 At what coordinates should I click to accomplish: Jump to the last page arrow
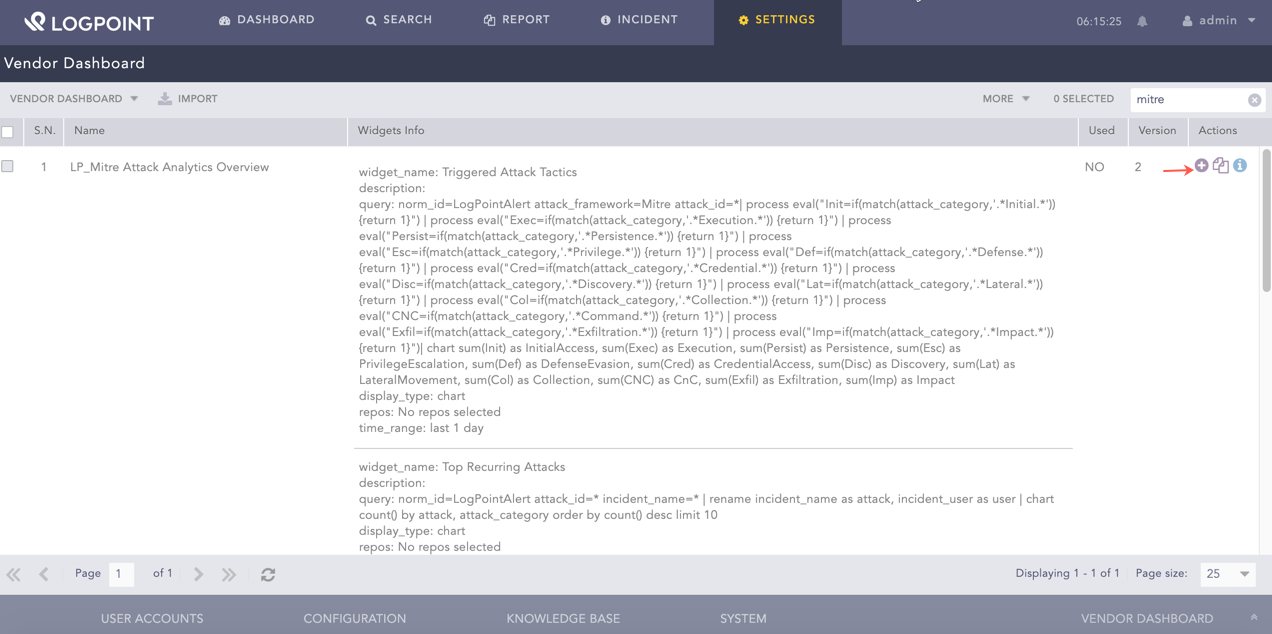coord(229,574)
